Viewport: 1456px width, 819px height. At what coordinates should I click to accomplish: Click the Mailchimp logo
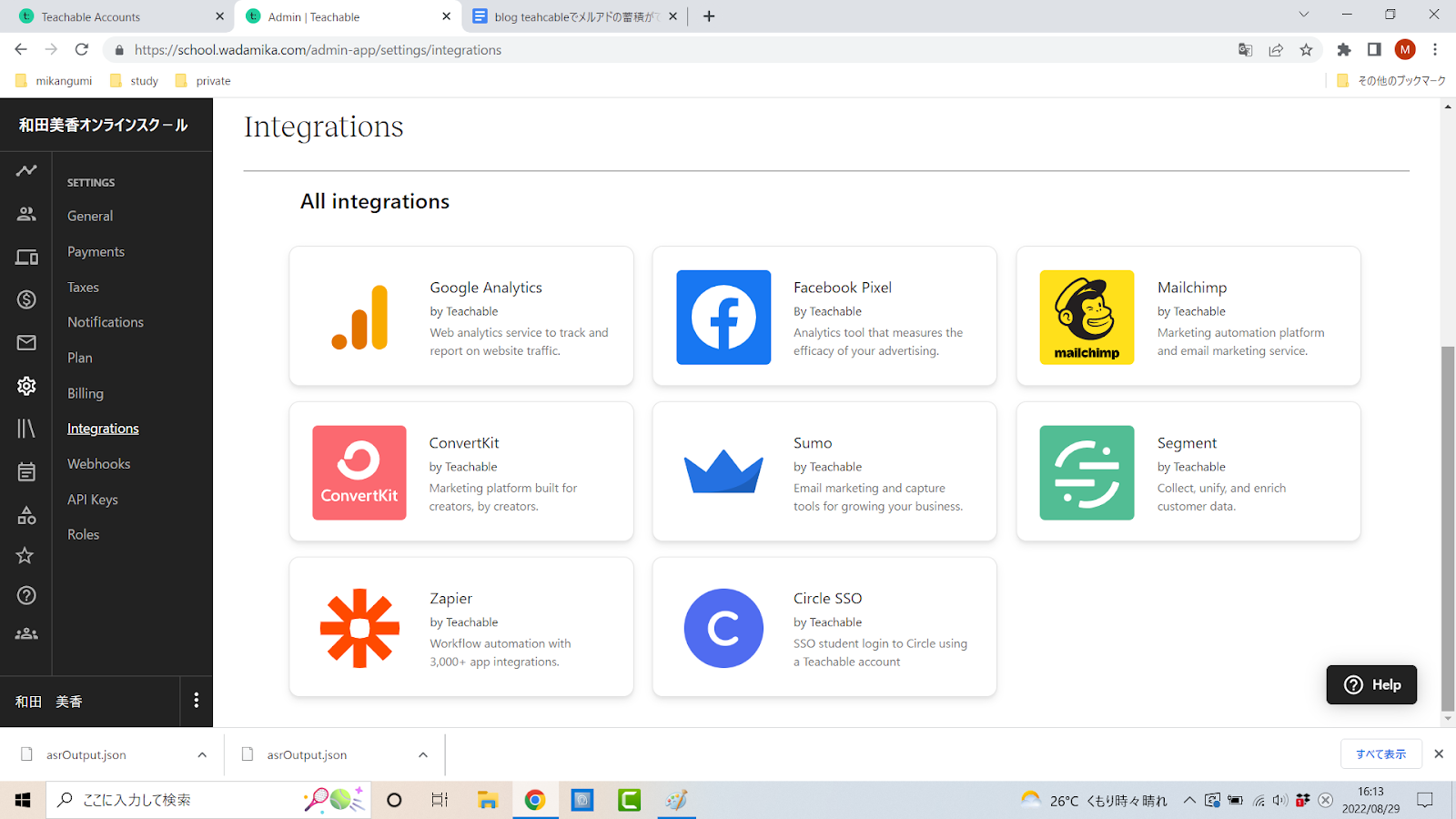click(1087, 318)
